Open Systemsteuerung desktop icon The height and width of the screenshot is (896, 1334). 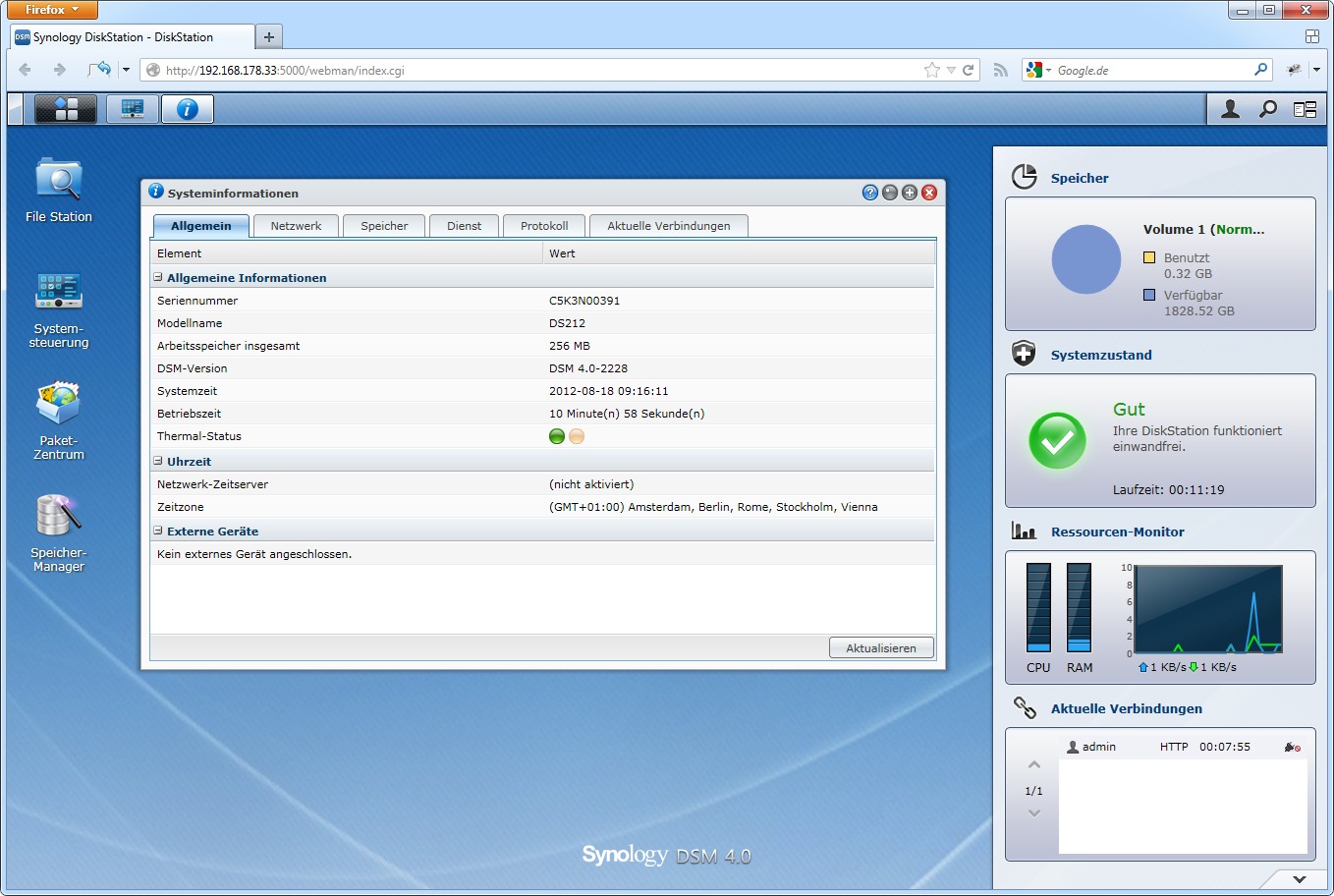coord(59,309)
